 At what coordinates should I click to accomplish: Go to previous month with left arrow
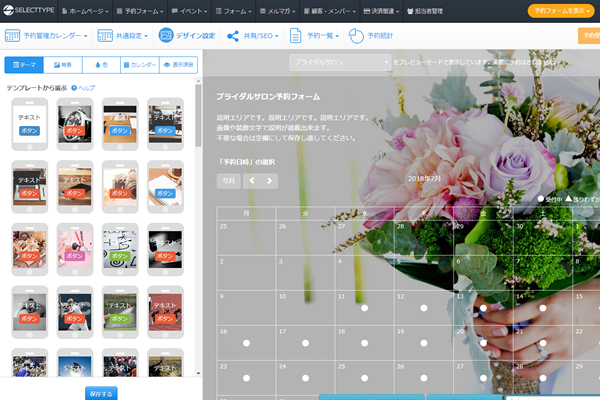[252, 181]
